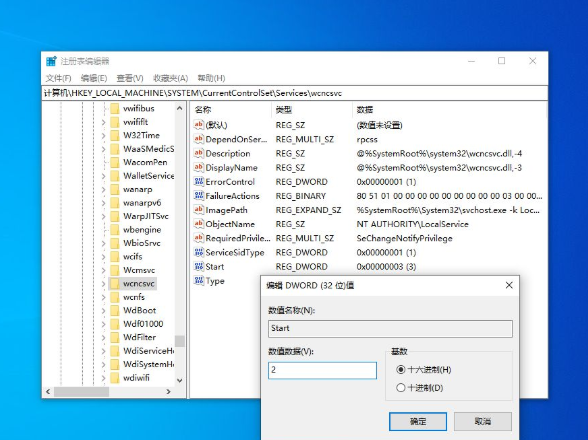Close the Edit DWORD dialog
588x440 pixels.
pyautogui.click(x=509, y=285)
